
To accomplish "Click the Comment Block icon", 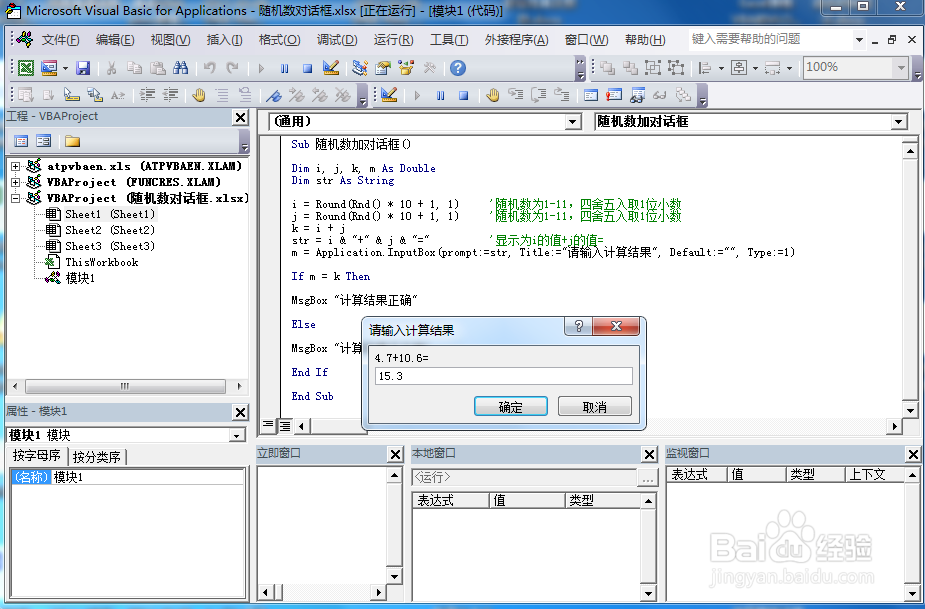I will pos(222,95).
